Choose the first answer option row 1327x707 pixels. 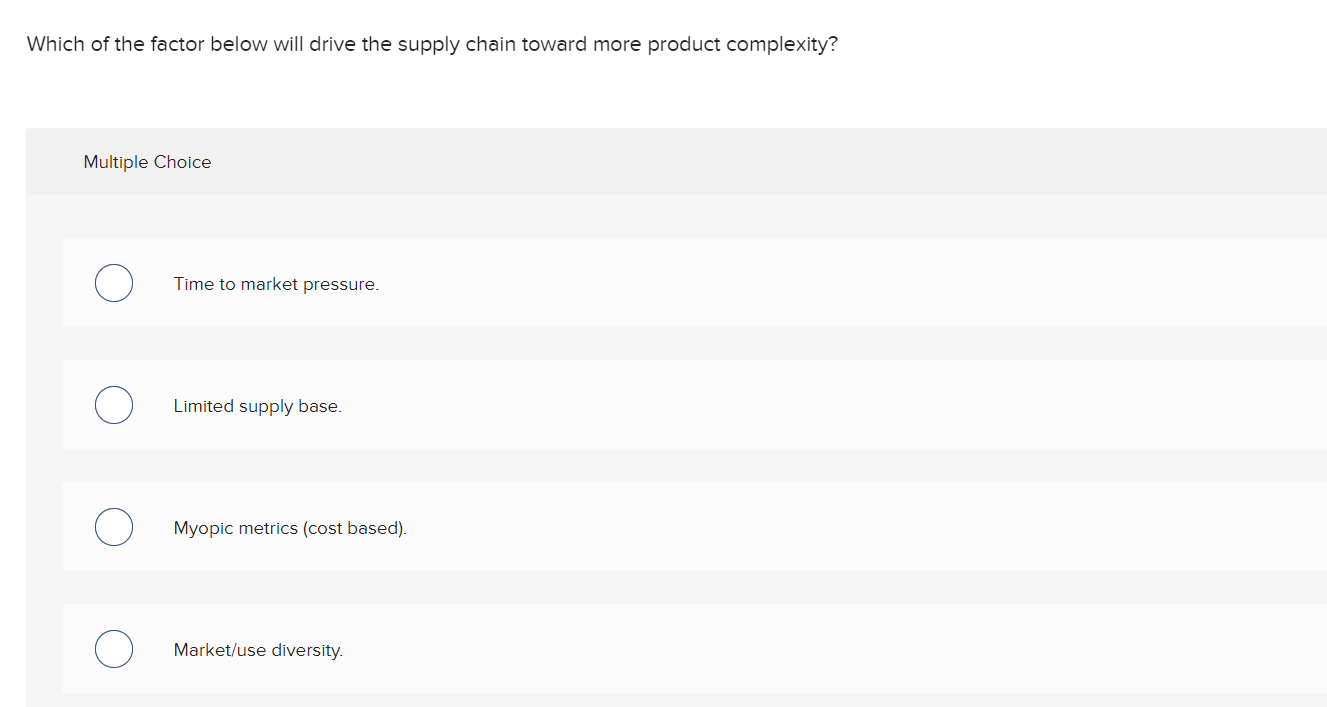pos(600,283)
